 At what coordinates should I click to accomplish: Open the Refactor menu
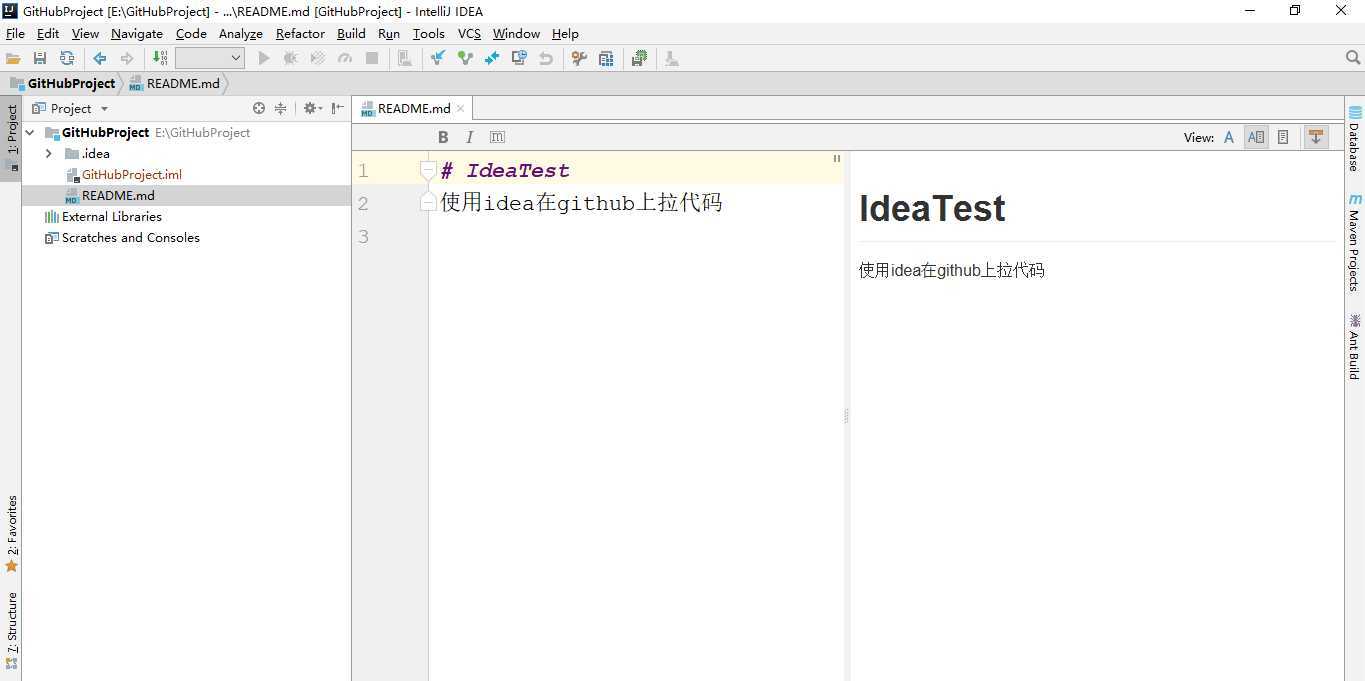click(300, 34)
